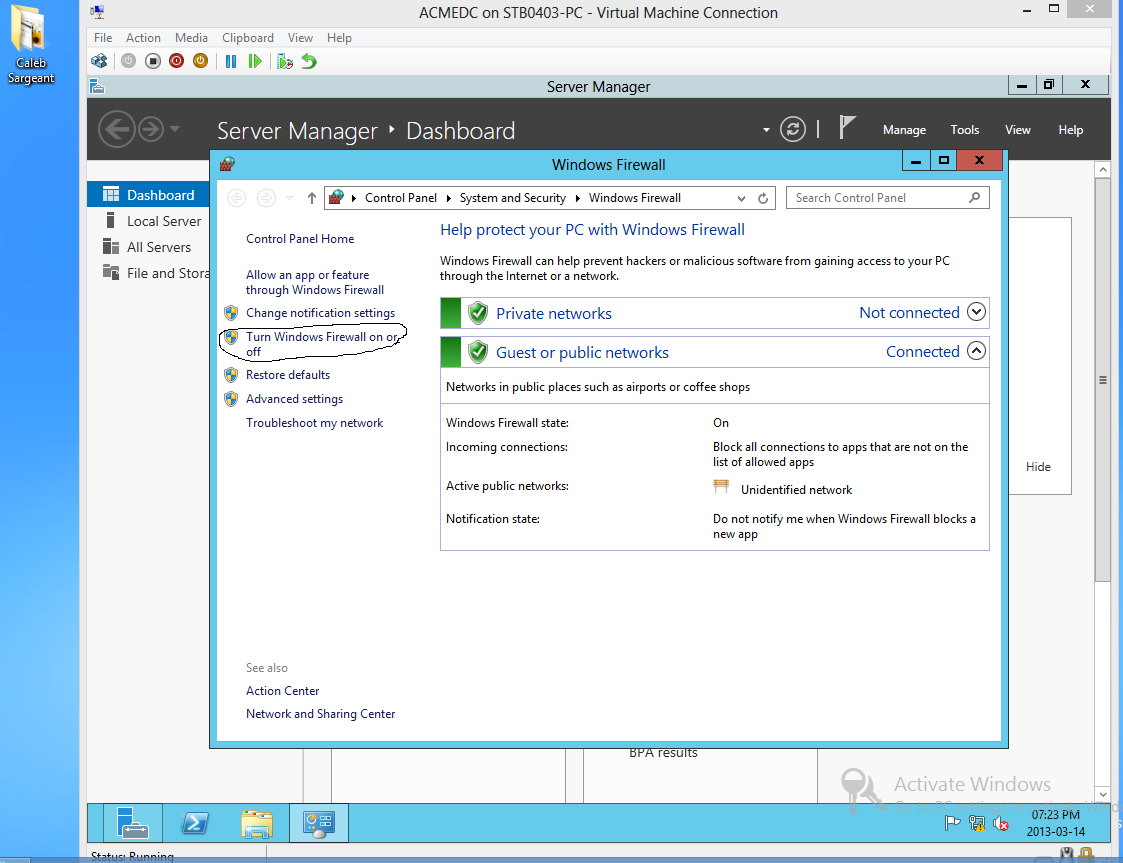Click the Private networks green shield icon
Viewport: 1123px width, 863px height.
coord(478,313)
